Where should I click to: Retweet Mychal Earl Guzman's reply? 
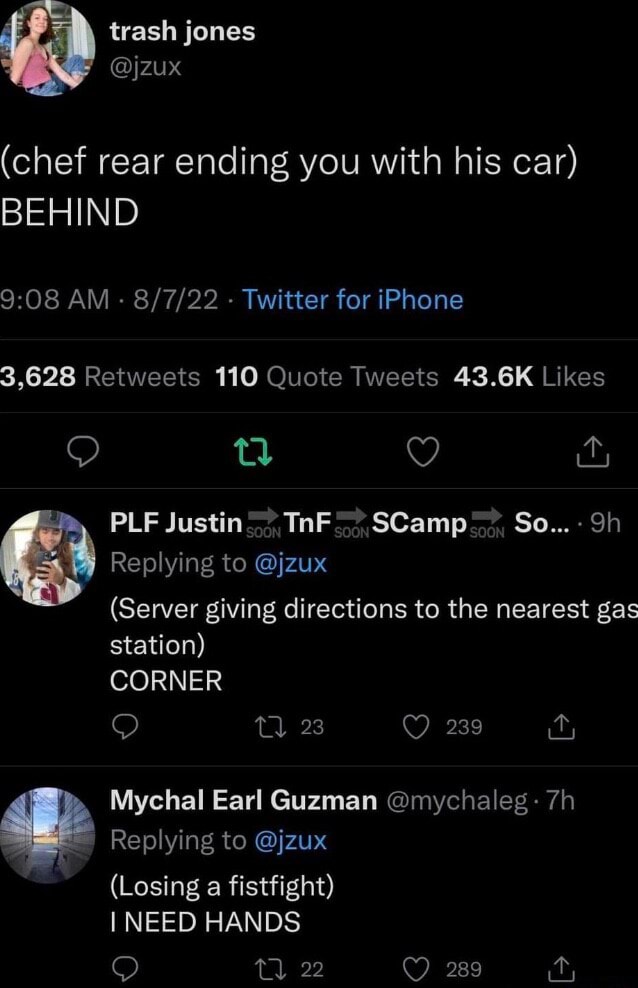[268, 966]
